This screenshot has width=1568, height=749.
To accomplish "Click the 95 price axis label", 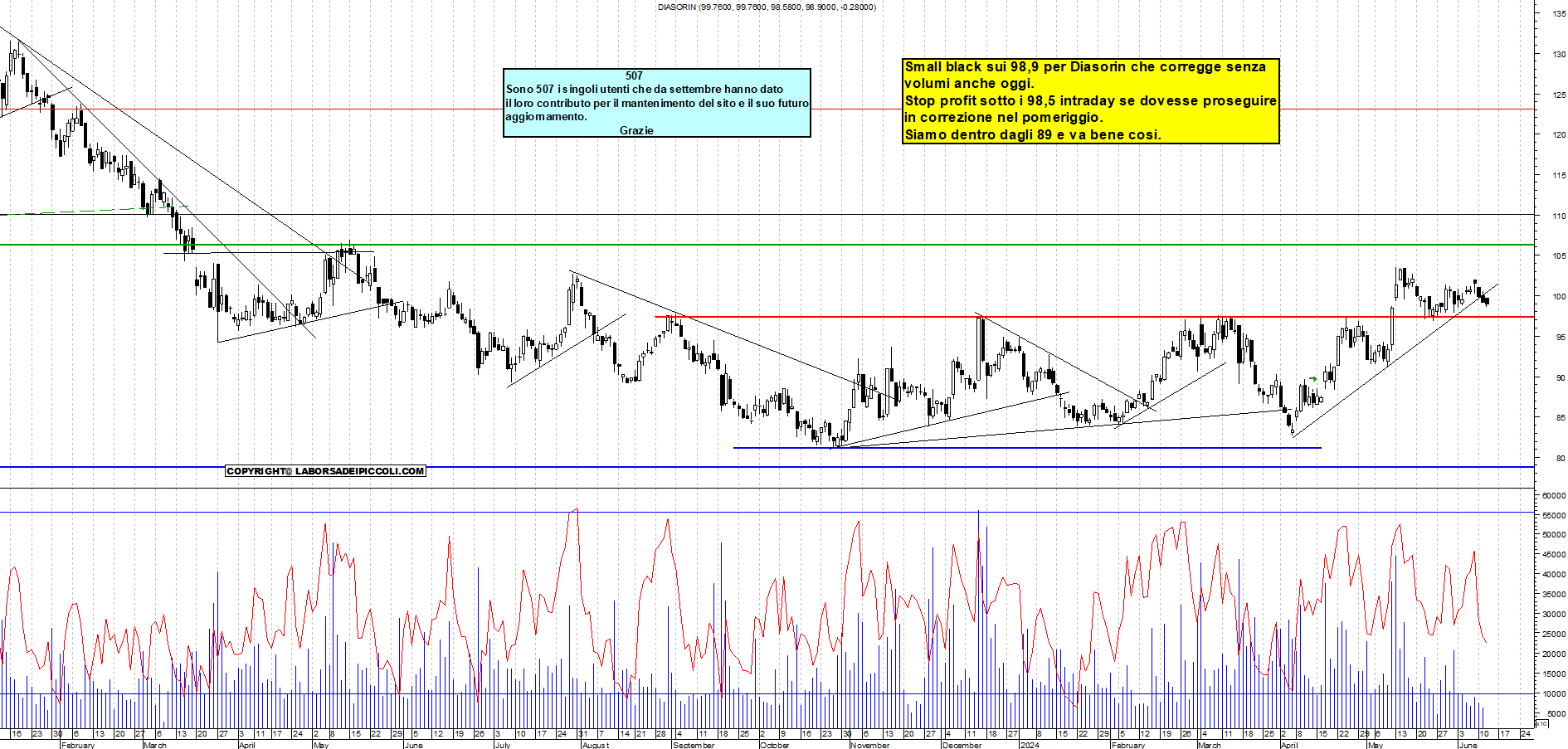I will pyautogui.click(x=1561, y=337).
